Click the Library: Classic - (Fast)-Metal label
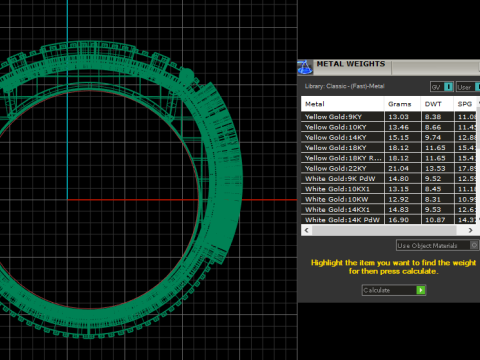The image size is (480, 360). click(344, 86)
